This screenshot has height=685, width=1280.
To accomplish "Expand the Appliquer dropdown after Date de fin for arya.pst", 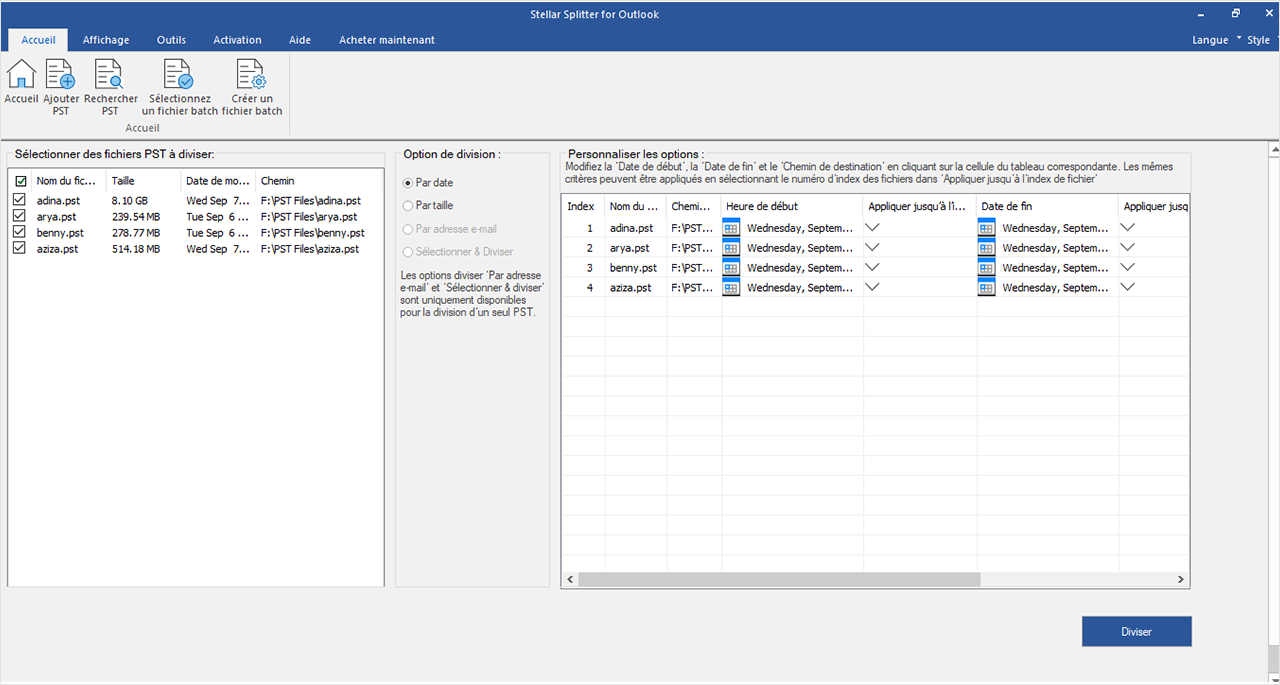I will (1128, 247).
